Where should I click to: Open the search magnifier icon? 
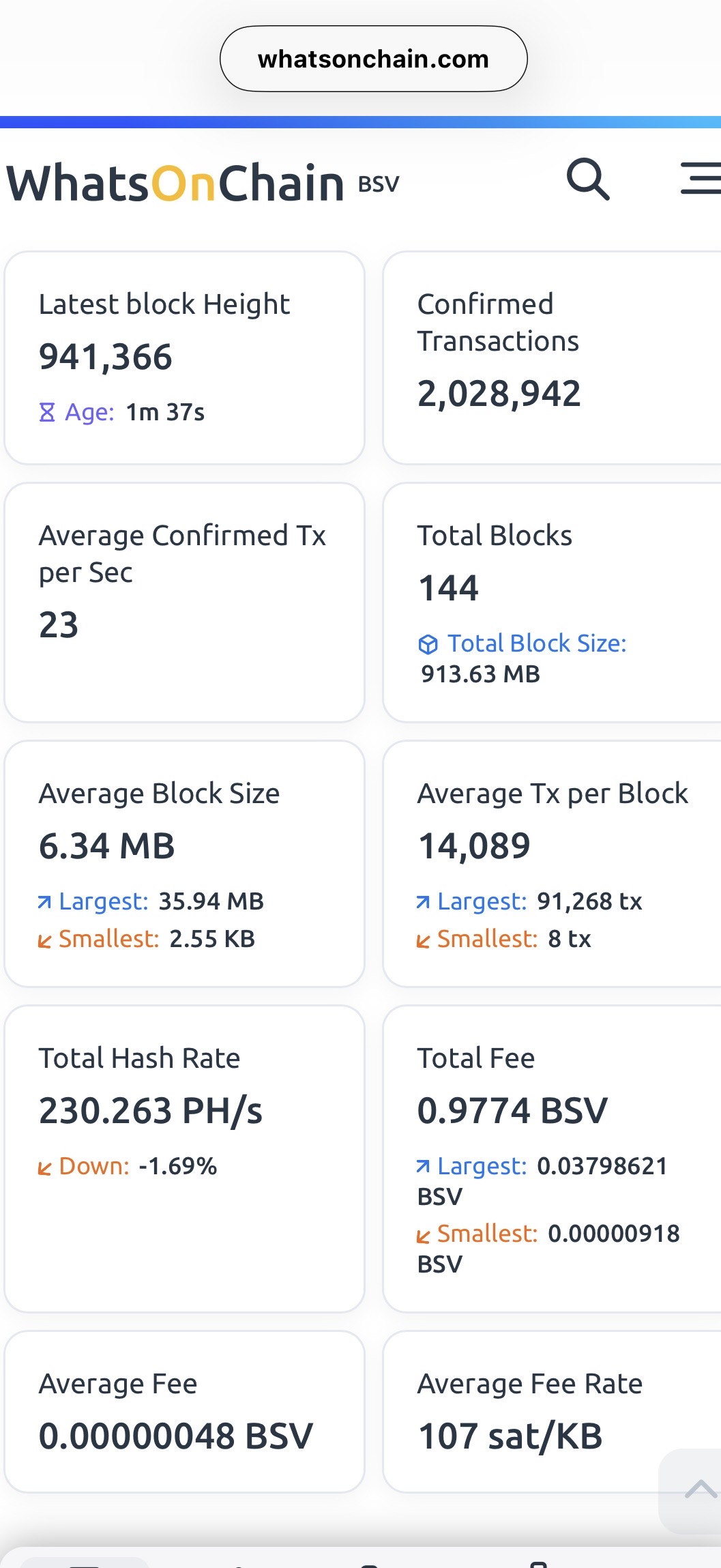point(588,179)
